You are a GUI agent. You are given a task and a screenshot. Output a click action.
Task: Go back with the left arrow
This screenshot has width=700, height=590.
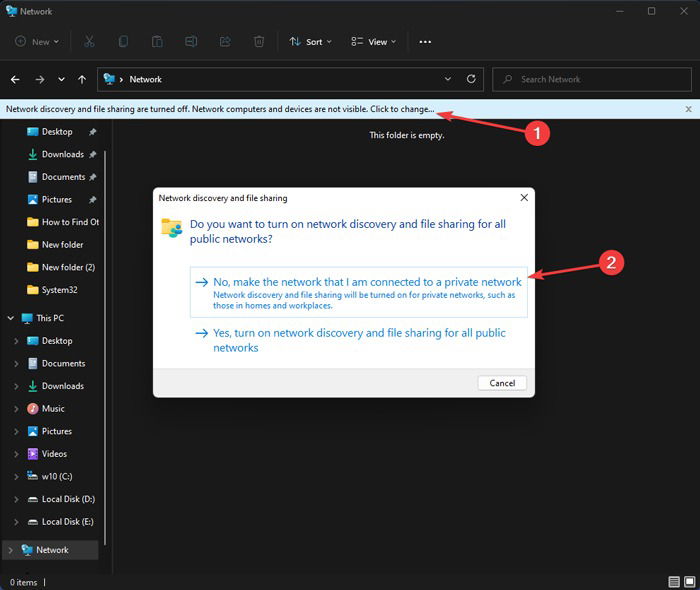(x=15, y=79)
